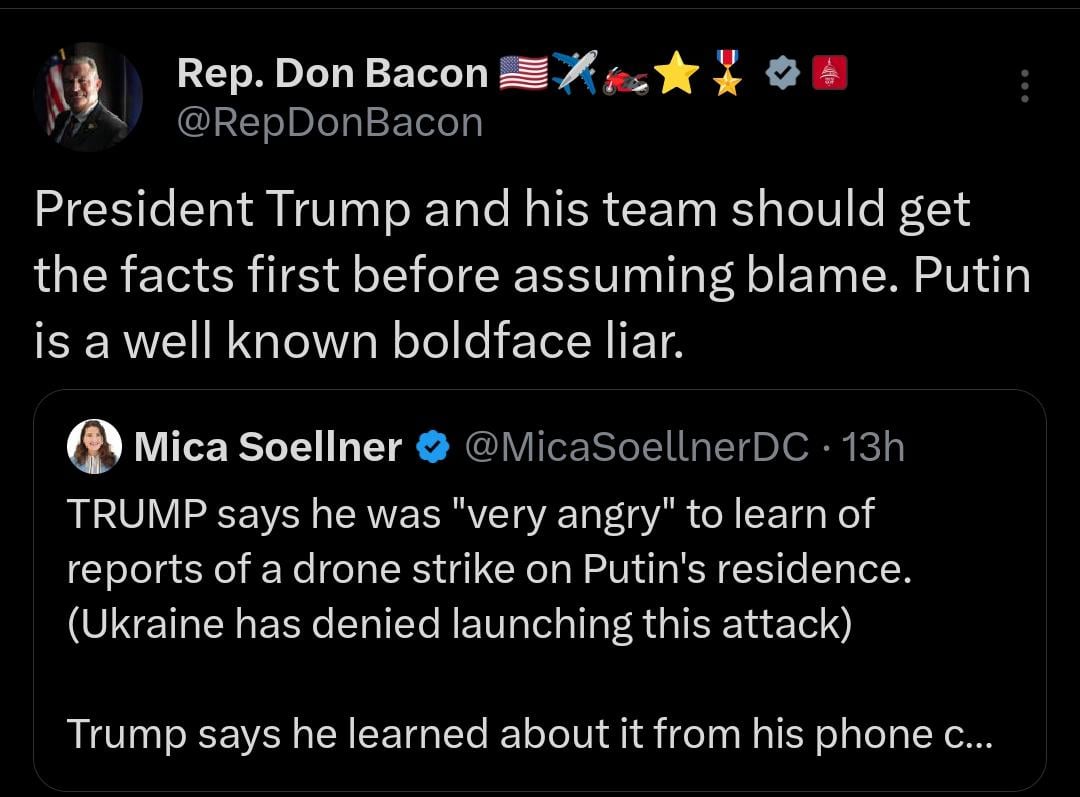Click the 13h timestamp on quoted tweet
This screenshot has width=1080, height=797.
873,448
